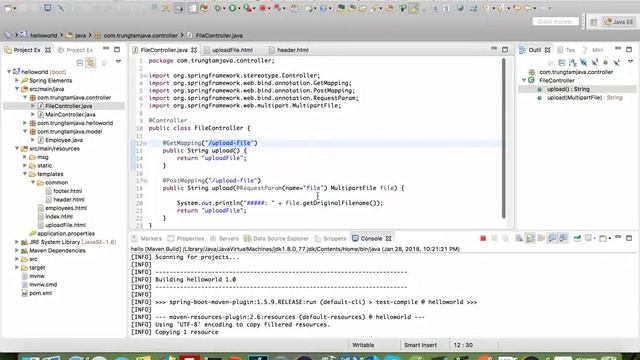Viewport: 640px width, 360px height.
Task: Minimize the Console panel
Action: 618,238
